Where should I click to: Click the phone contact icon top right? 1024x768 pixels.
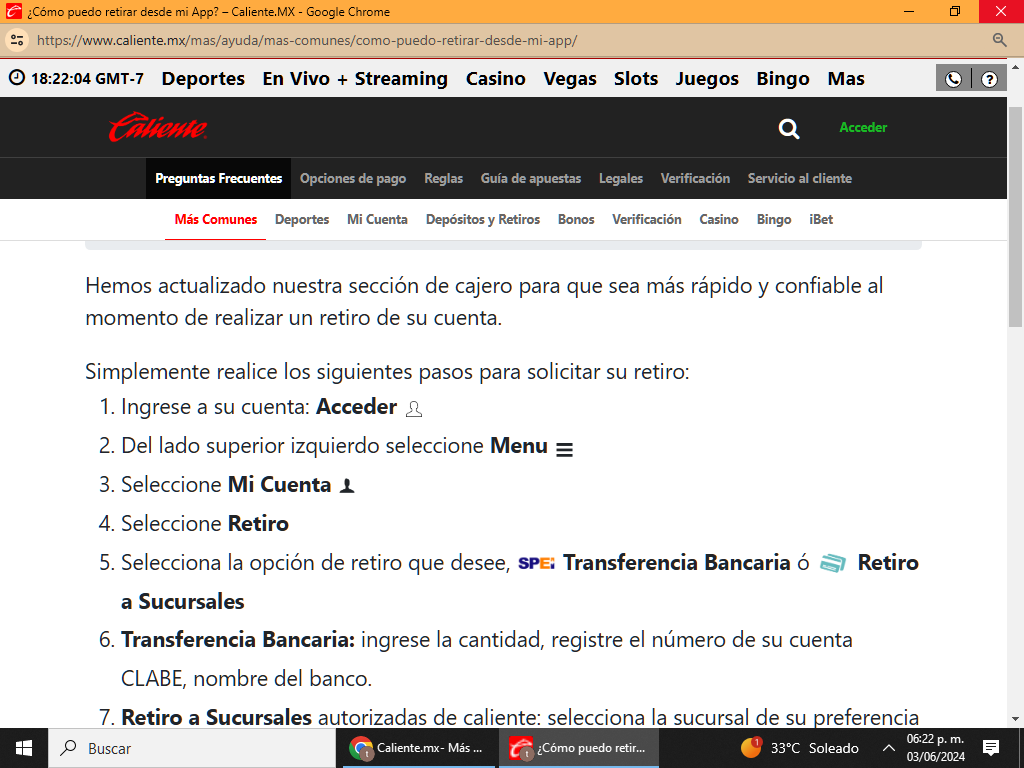[951, 78]
